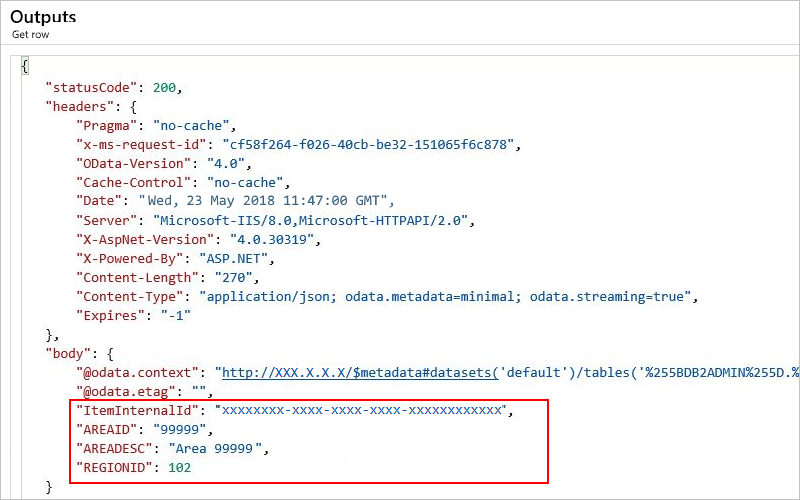Click the "X-Powered-By" key name
800x500 pixels.
[129, 259]
